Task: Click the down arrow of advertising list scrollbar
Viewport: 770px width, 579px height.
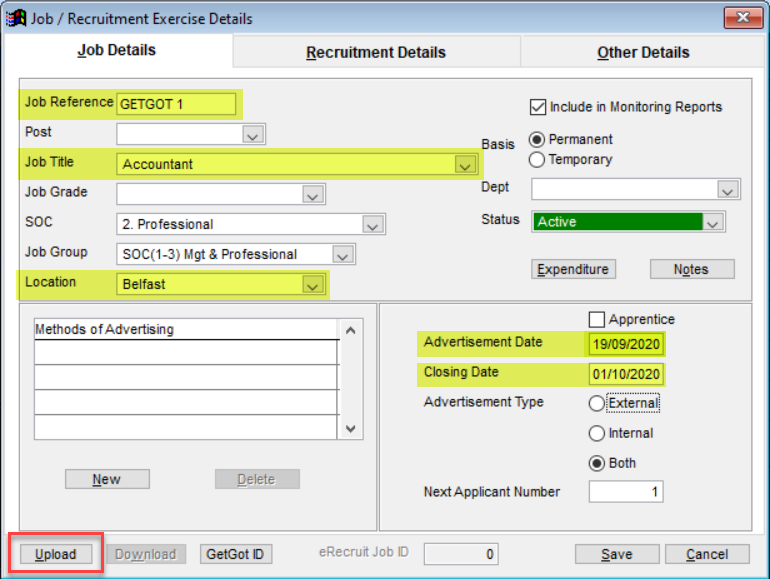Action: [x=350, y=428]
